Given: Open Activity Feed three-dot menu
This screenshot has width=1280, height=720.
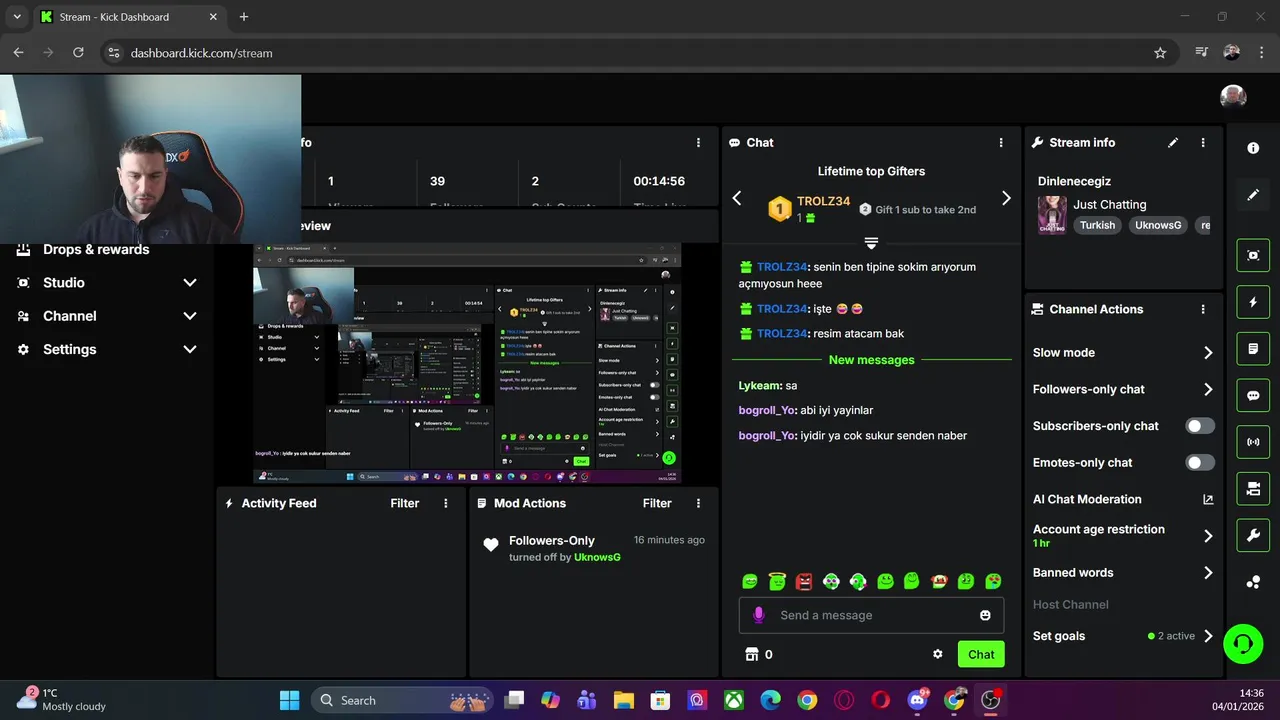Looking at the screenshot, I should (x=446, y=503).
